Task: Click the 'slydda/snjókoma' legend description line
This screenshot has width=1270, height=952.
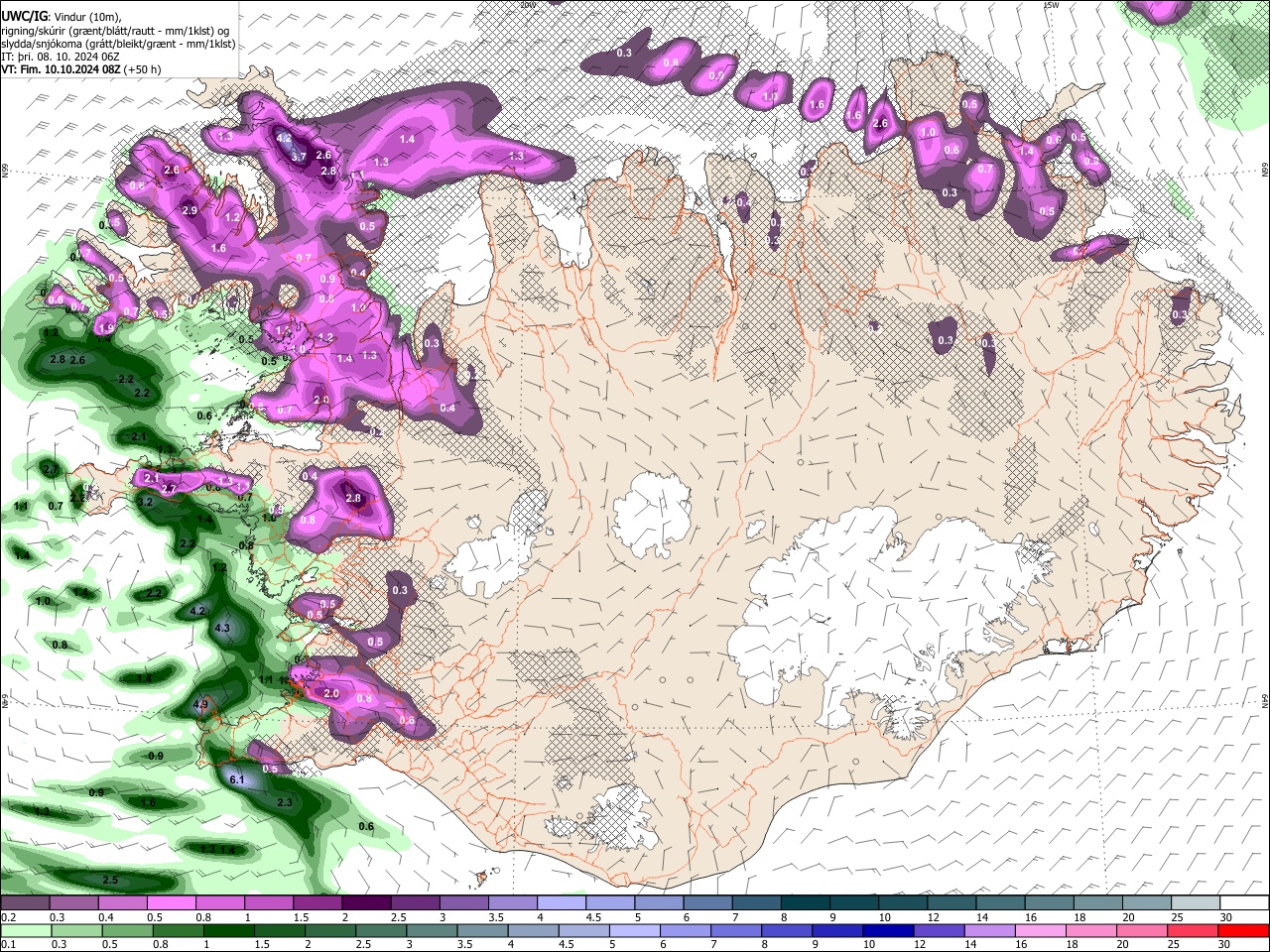Action: (118, 44)
